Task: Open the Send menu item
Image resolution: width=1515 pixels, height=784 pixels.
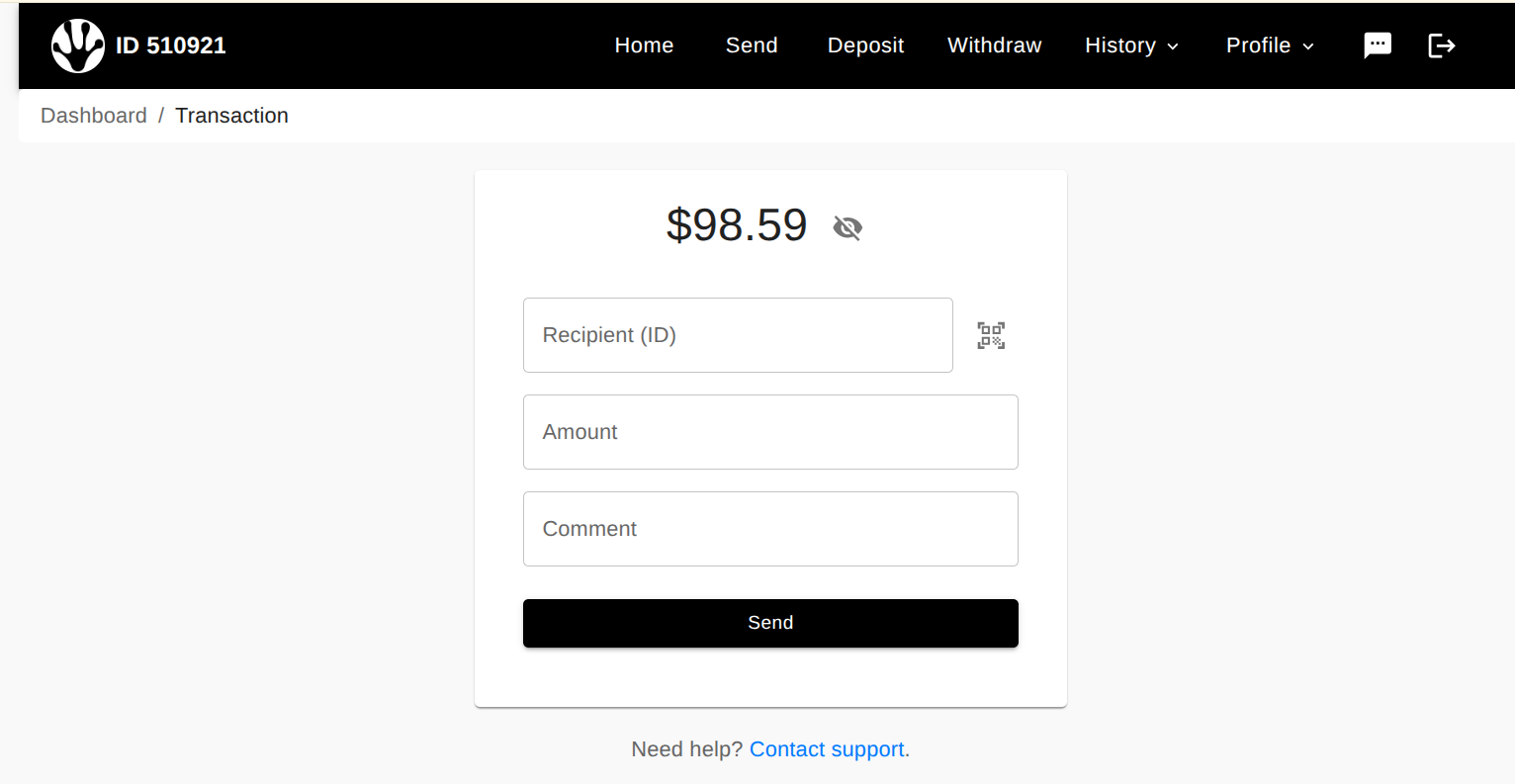Action: 752,45
